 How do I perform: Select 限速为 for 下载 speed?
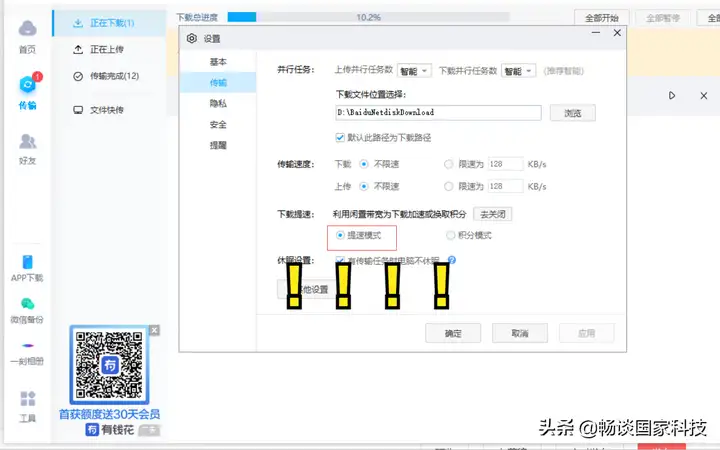449,164
